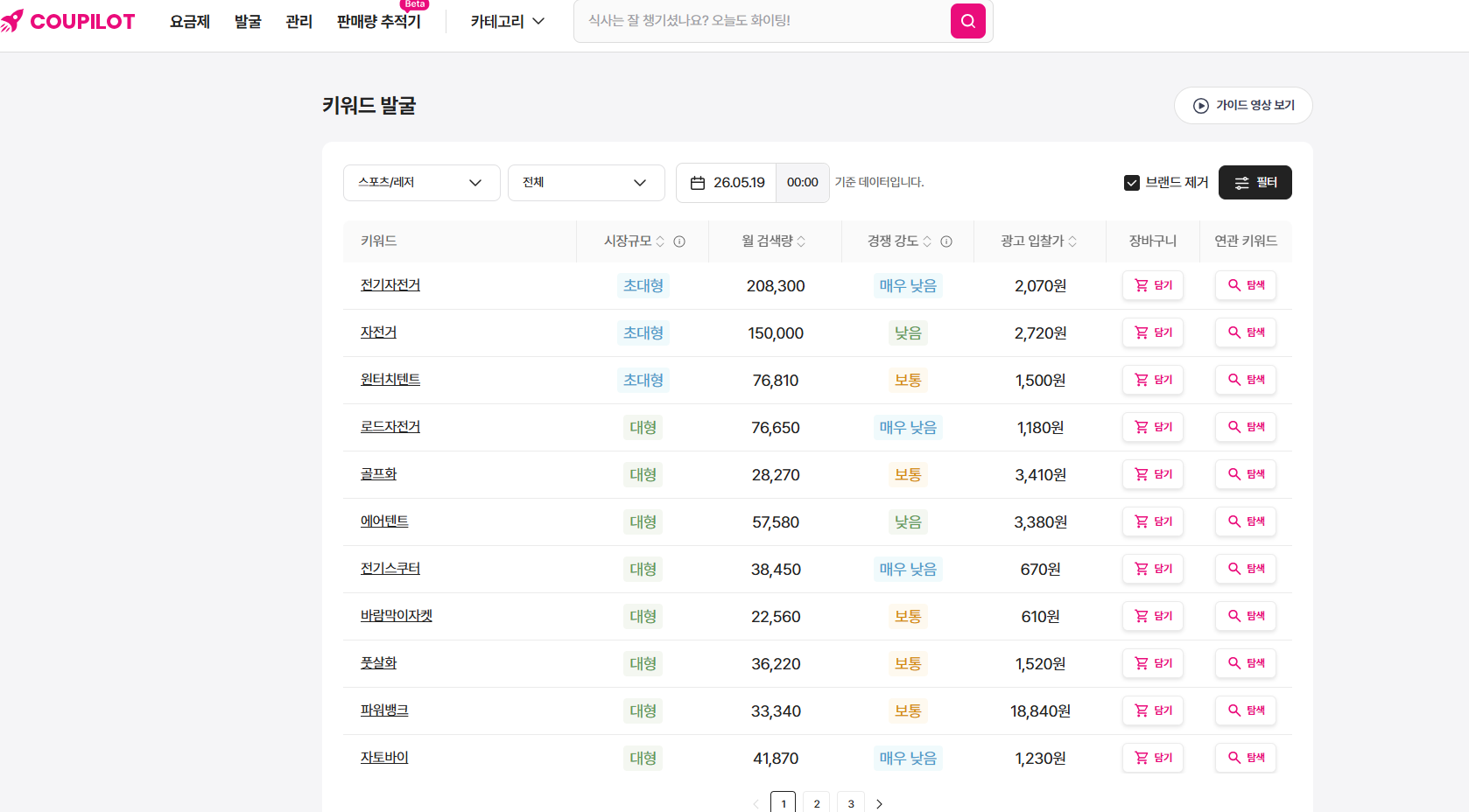The width and height of the screenshot is (1469, 812).
Task: Explore related keywords for 전기자전거
Action: 1246,285
